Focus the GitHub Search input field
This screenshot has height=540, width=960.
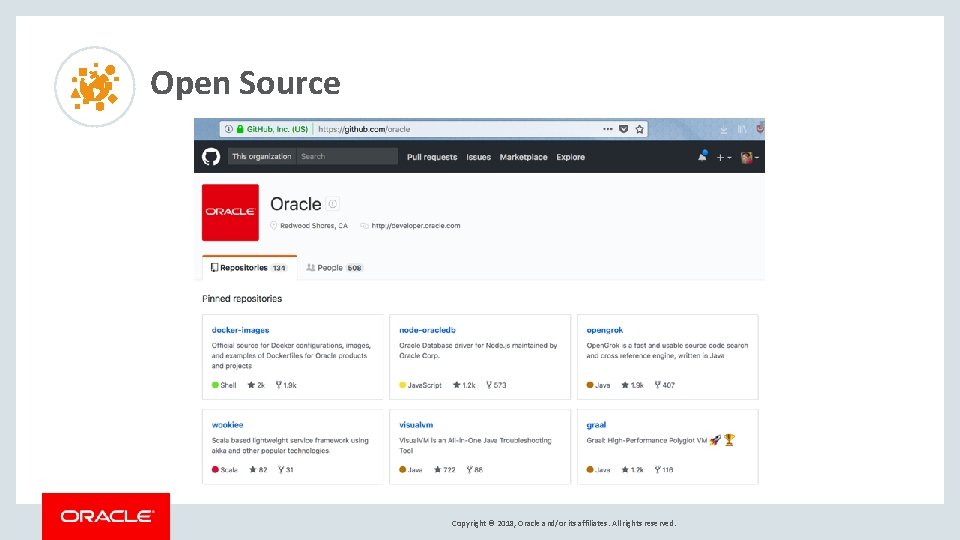347,157
